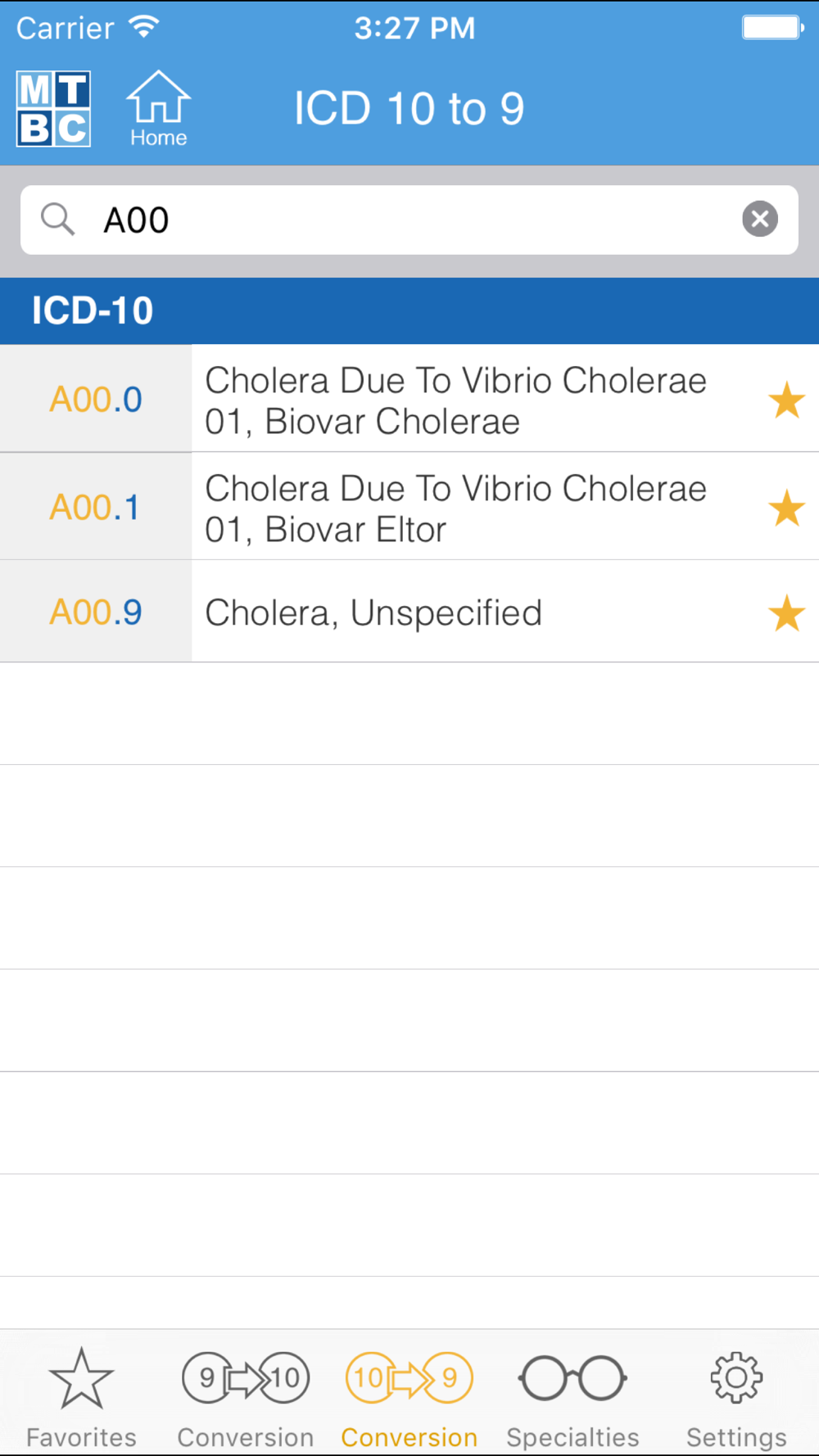Select code A00.9

point(96,613)
